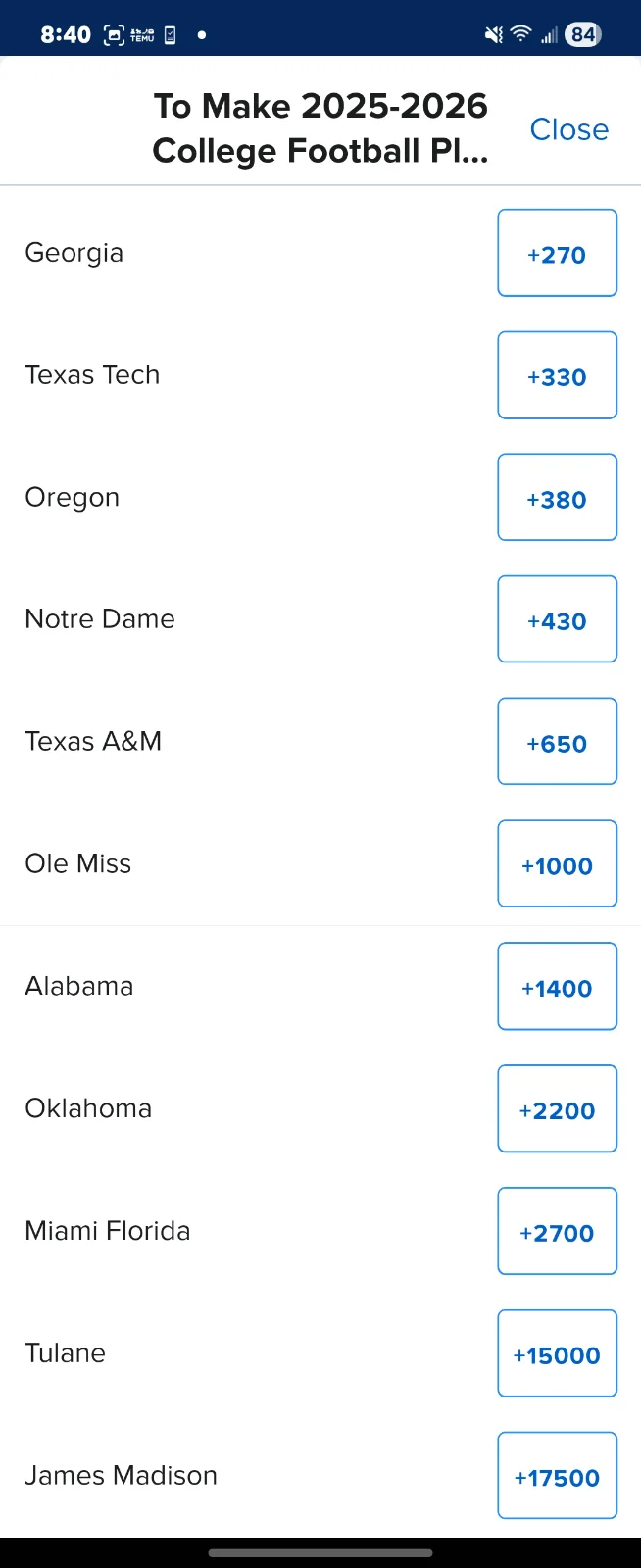641x1568 pixels.
Task: Select Tulane at +15000 odds
Action: 557,1353
